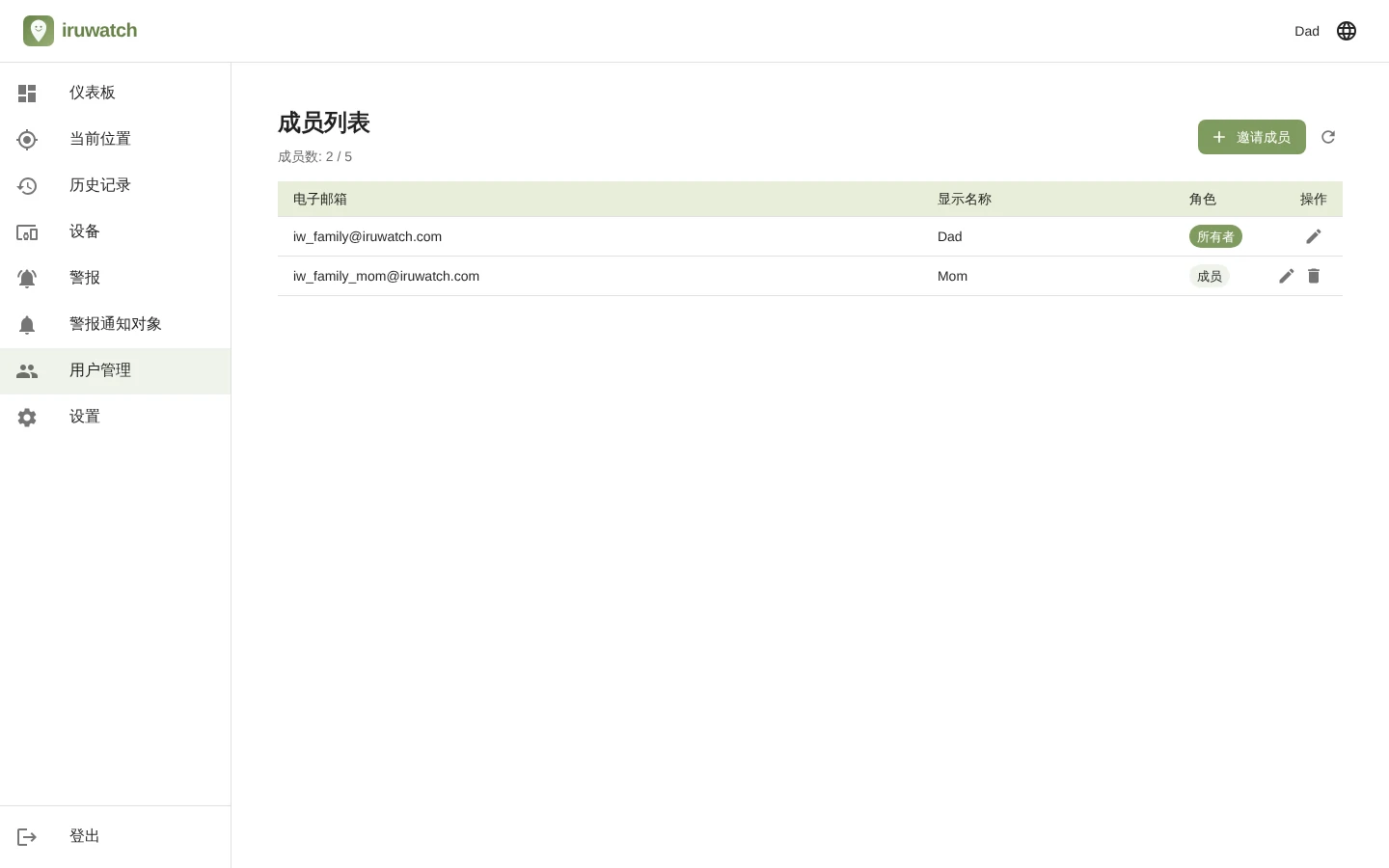Viewport: 1389px width, 868px height.
Task: Select 设备 in the sidebar
Action: (115, 231)
